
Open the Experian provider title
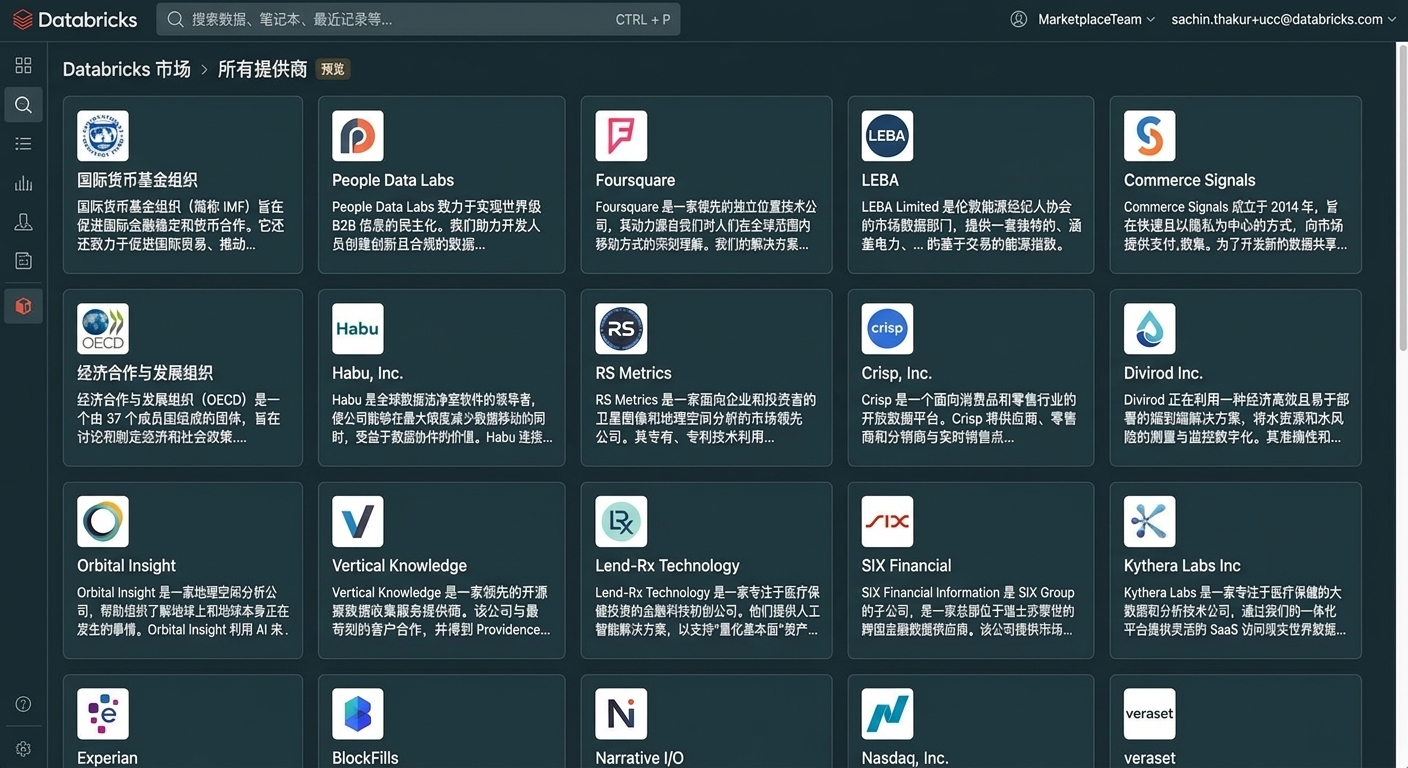(107, 758)
